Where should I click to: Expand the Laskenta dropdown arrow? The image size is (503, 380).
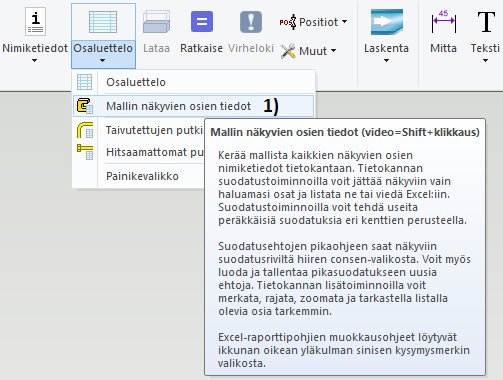click(x=386, y=61)
